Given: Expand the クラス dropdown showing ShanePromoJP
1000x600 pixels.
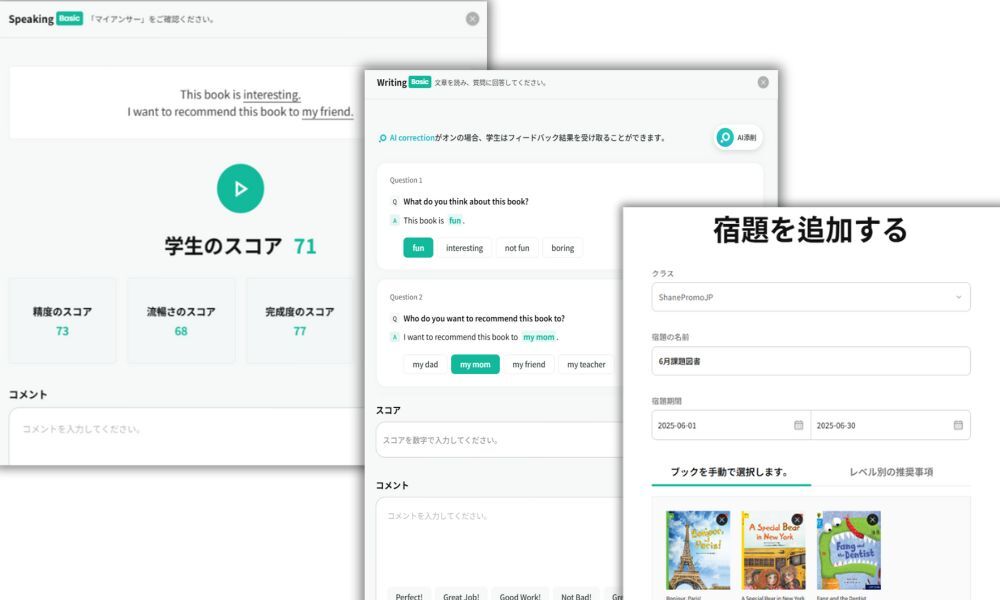Looking at the screenshot, I should point(810,297).
